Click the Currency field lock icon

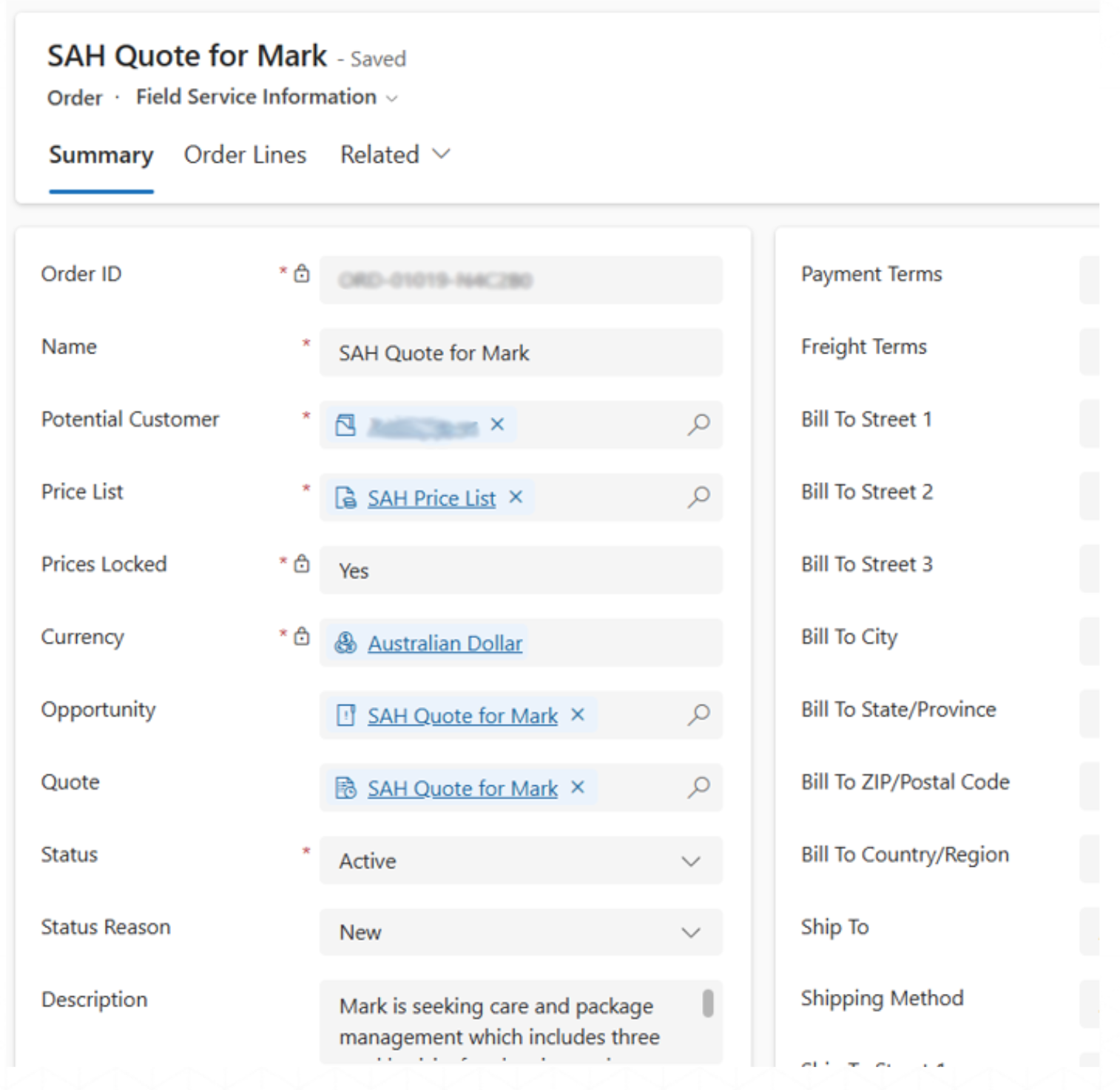(302, 636)
